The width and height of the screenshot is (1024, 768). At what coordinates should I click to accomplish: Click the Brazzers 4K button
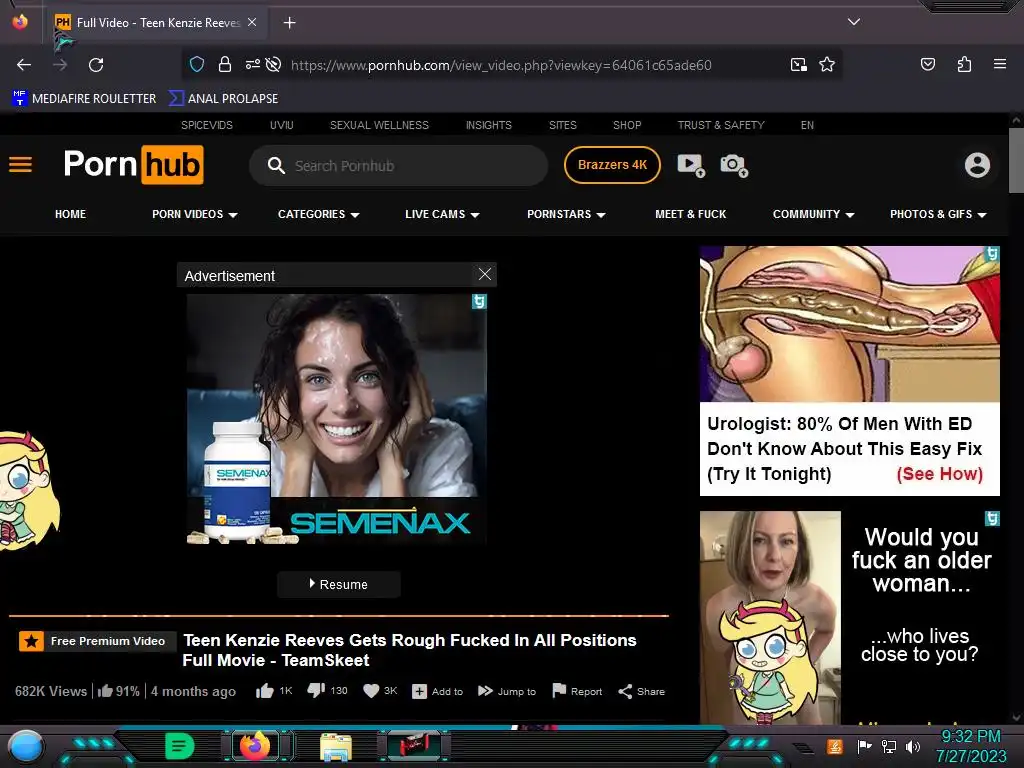(612, 165)
